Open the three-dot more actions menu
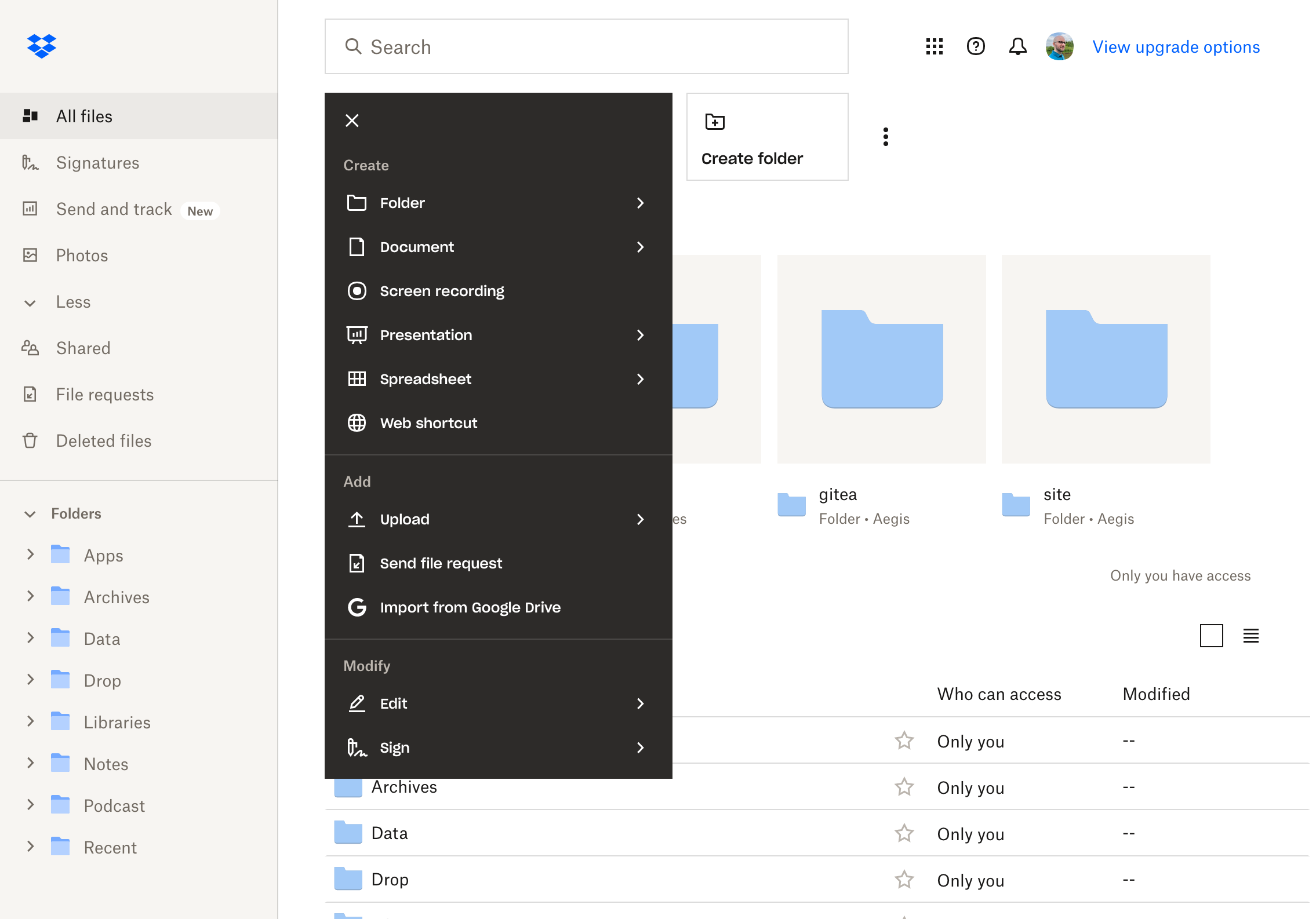The image size is (1316, 919). [x=885, y=137]
